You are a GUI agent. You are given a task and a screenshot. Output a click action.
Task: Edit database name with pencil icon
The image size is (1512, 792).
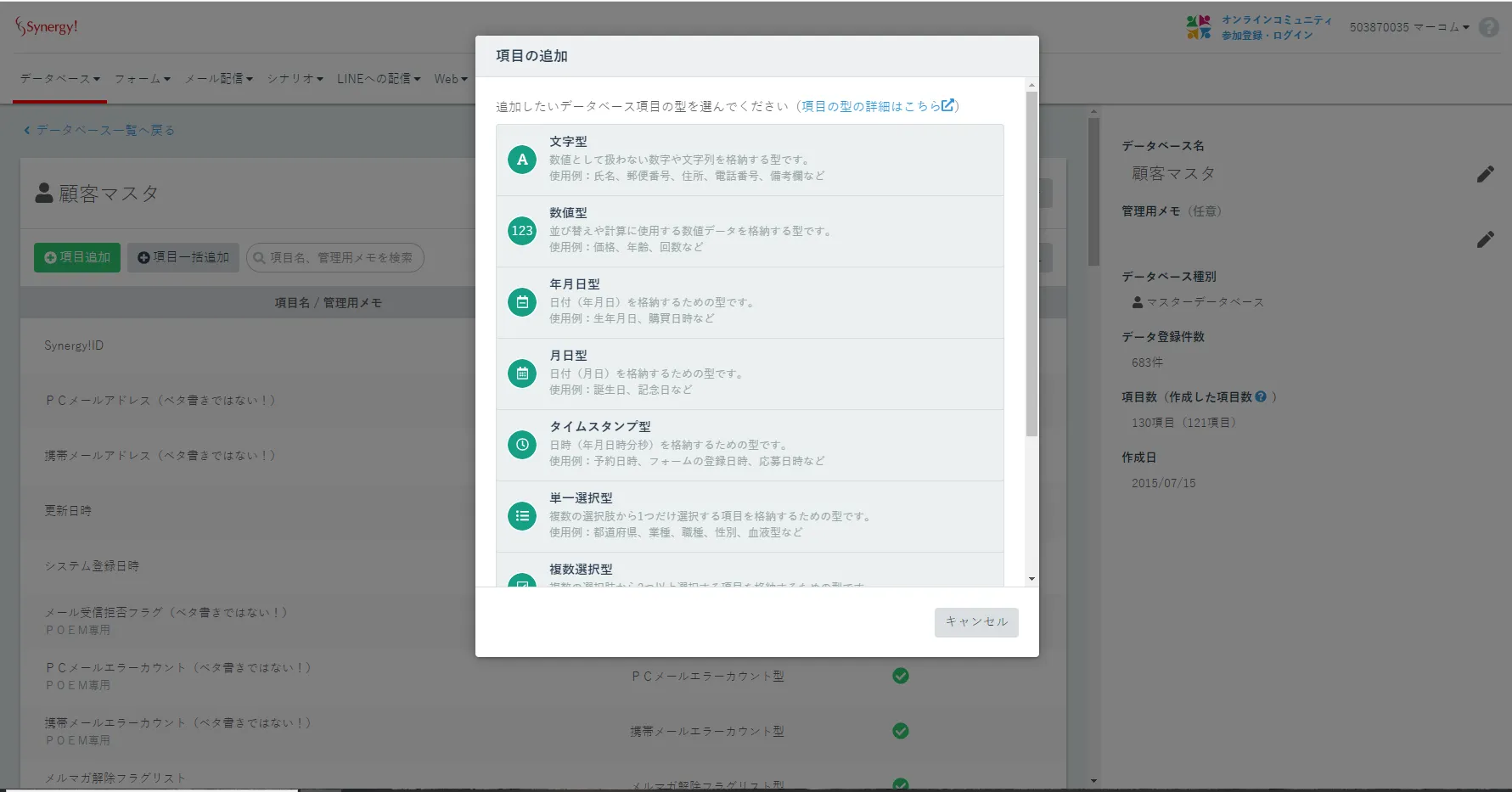point(1485,174)
